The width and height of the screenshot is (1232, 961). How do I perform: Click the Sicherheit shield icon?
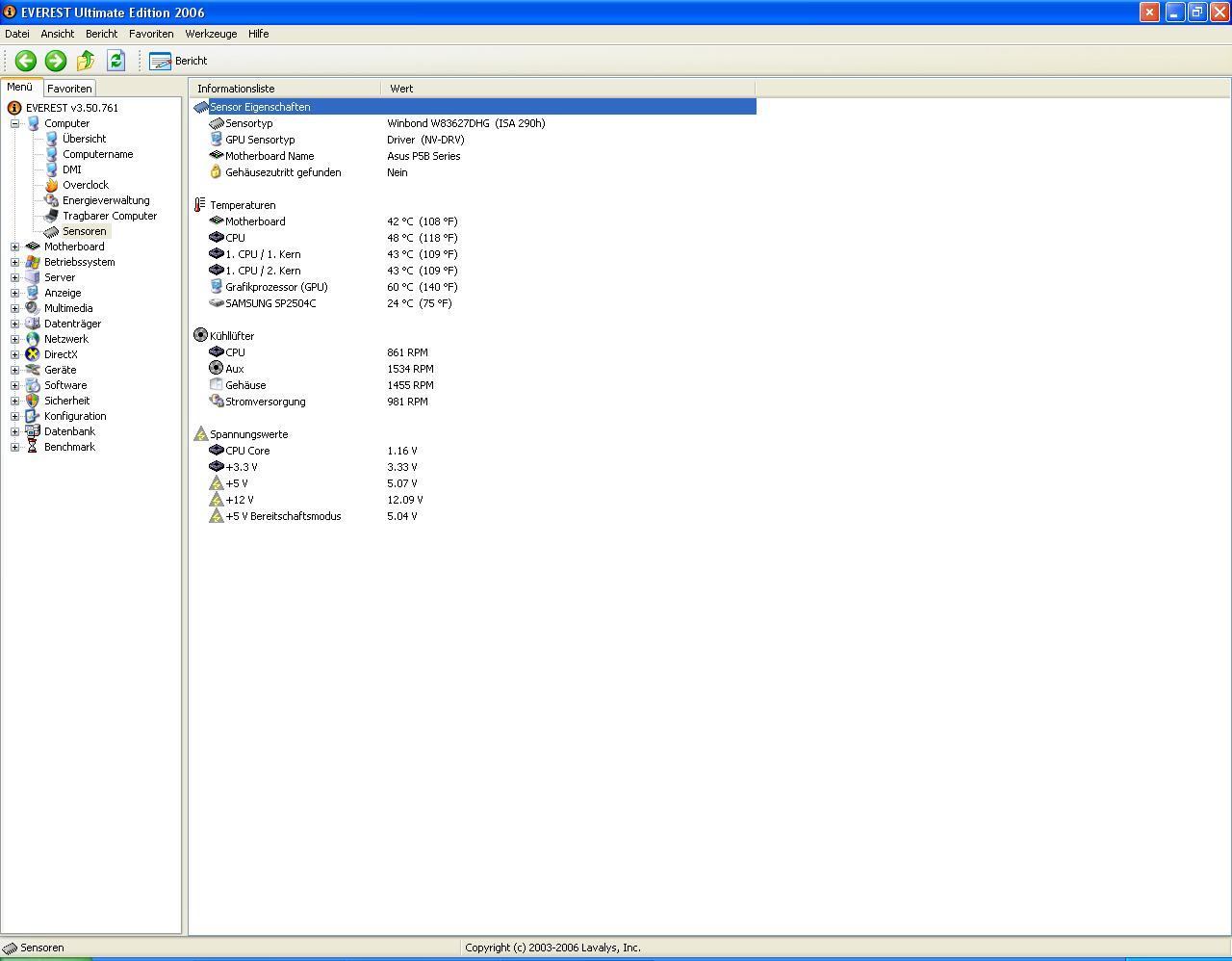point(33,401)
